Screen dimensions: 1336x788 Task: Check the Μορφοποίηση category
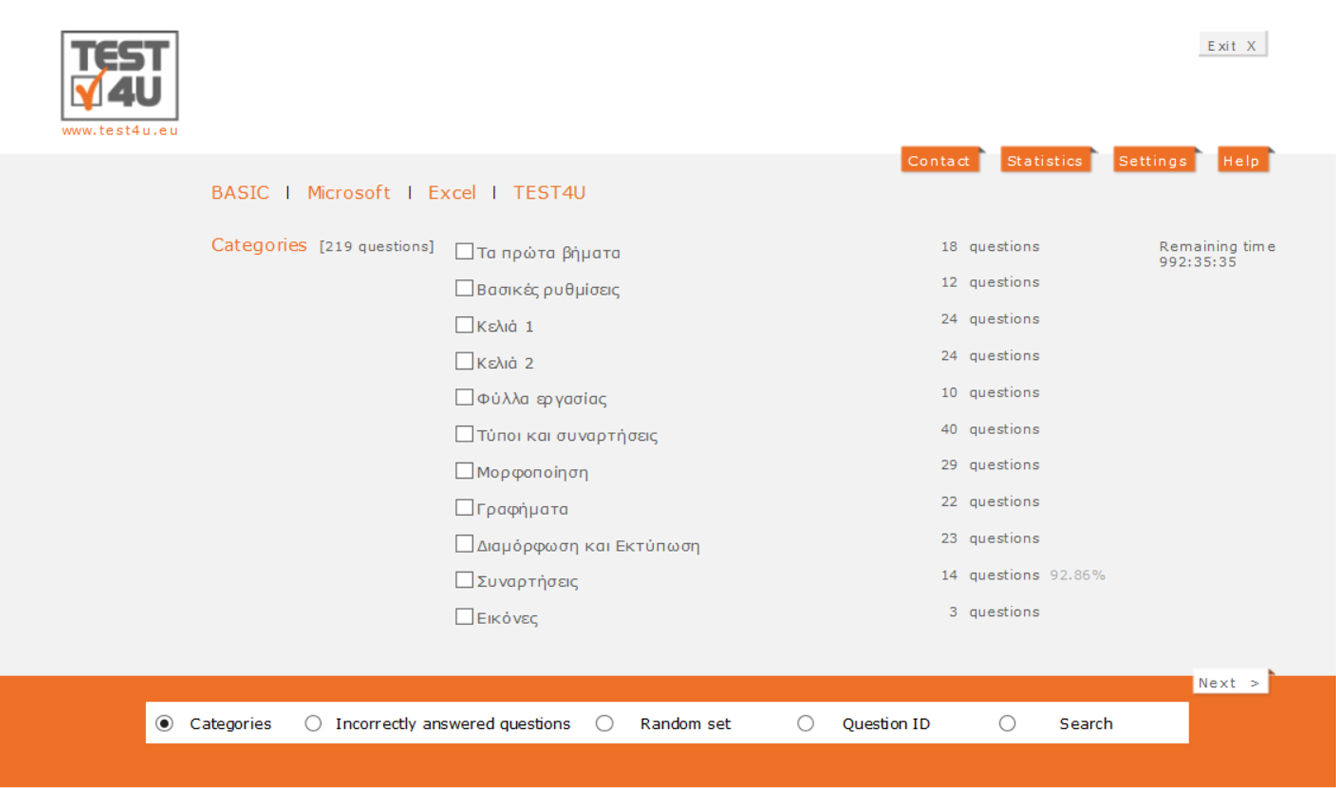[464, 470]
